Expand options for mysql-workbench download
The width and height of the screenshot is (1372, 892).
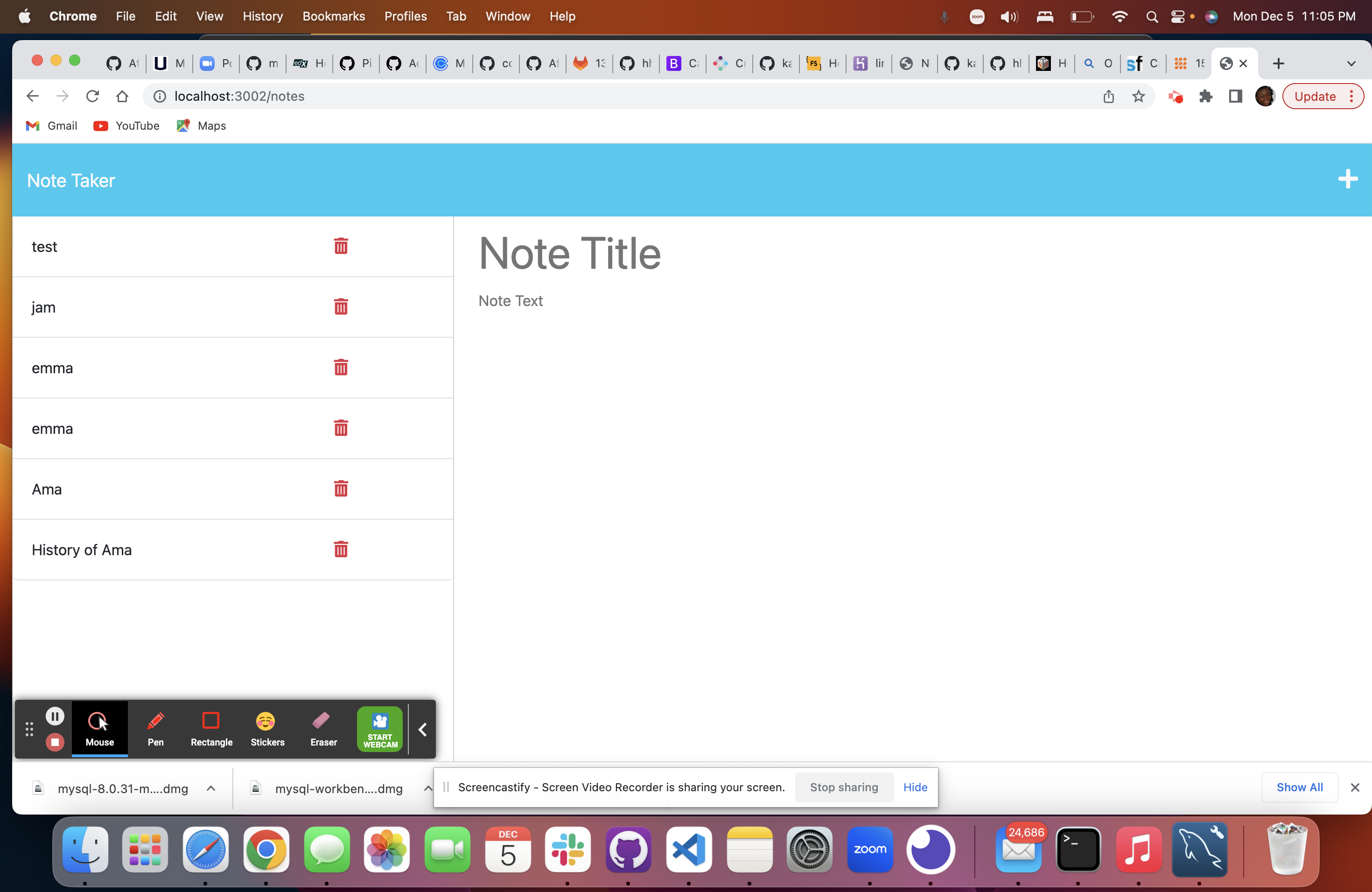pyautogui.click(x=427, y=788)
